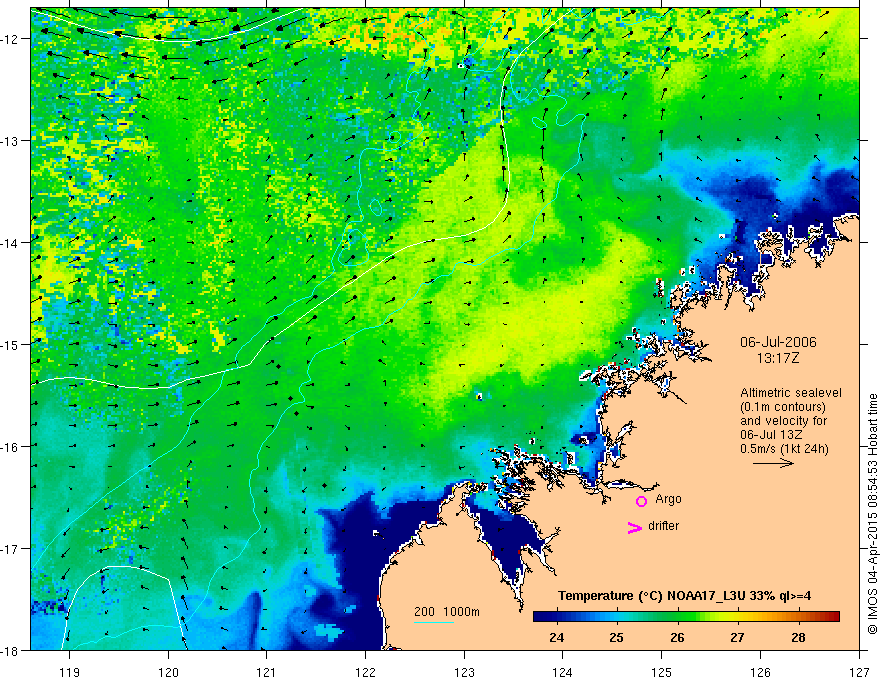Click the temperature color bar at 24

[557, 617]
